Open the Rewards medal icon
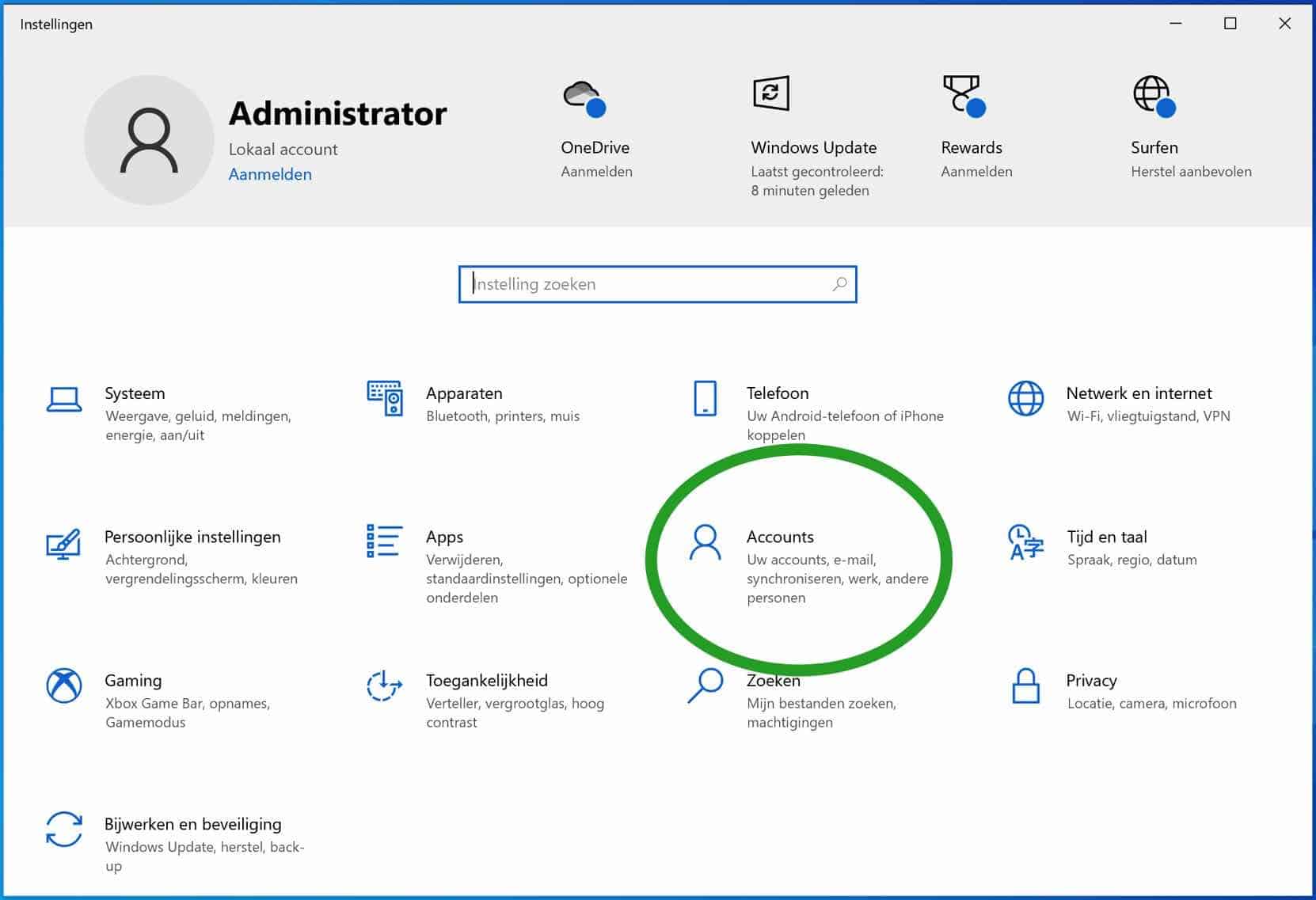The height and width of the screenshot is (900, 1316). point(964,96)
